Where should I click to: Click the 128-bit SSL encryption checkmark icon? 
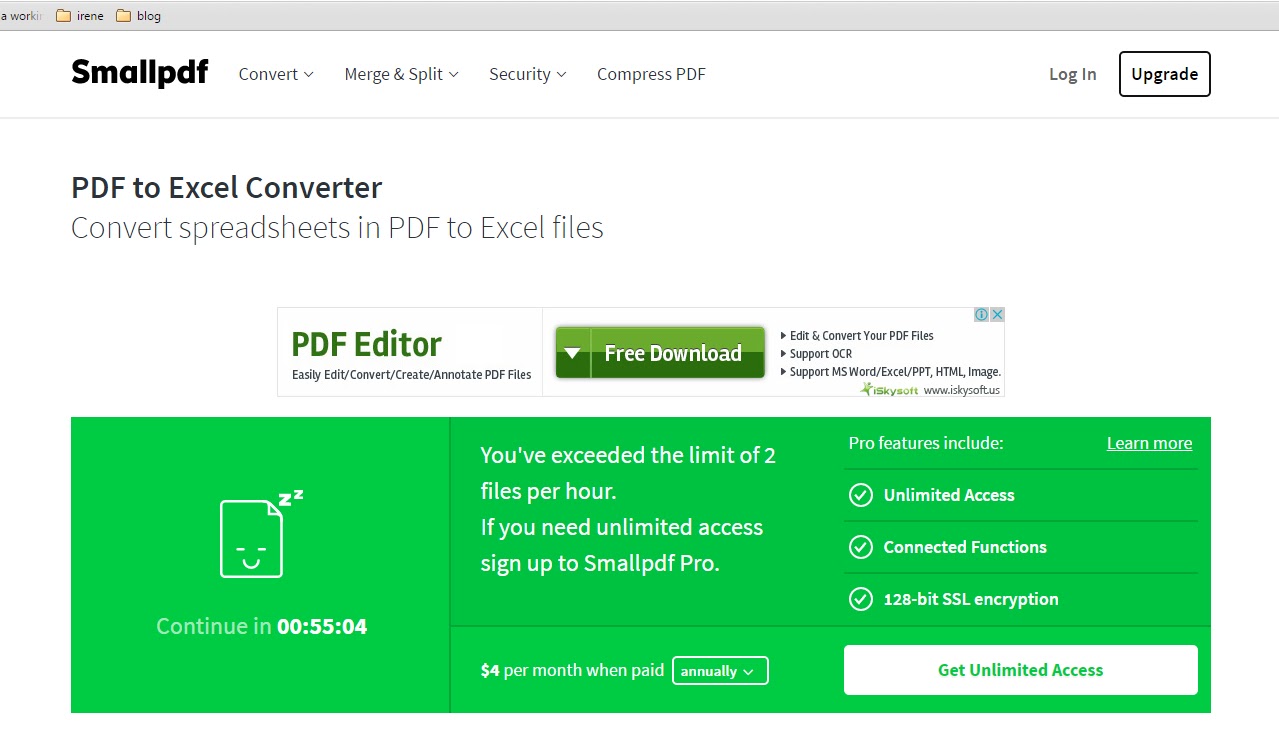pyautogui.click(x=860, y=599)
